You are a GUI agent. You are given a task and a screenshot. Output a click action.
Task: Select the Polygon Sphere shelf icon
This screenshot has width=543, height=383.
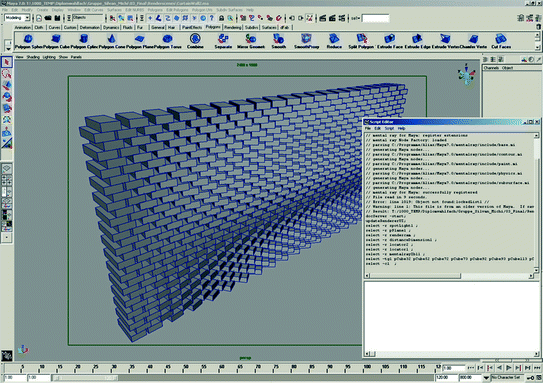coord(28,39)
